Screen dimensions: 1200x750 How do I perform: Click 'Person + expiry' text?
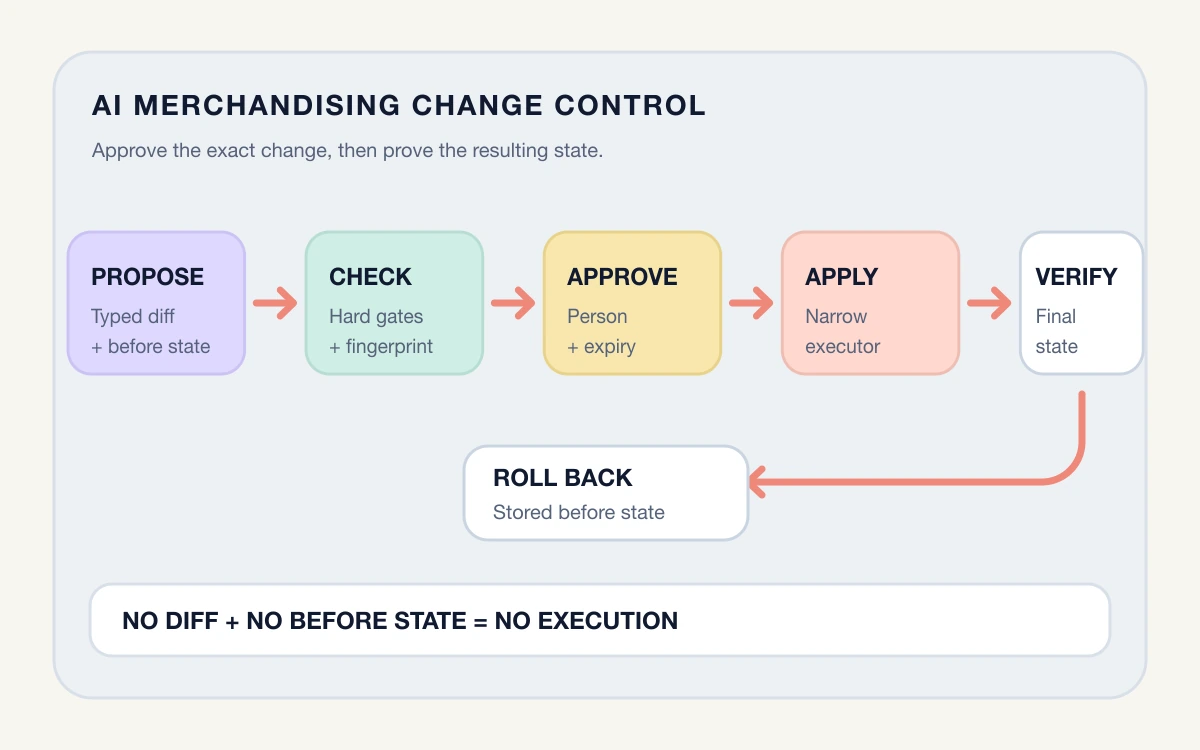[x=601, y=331]
